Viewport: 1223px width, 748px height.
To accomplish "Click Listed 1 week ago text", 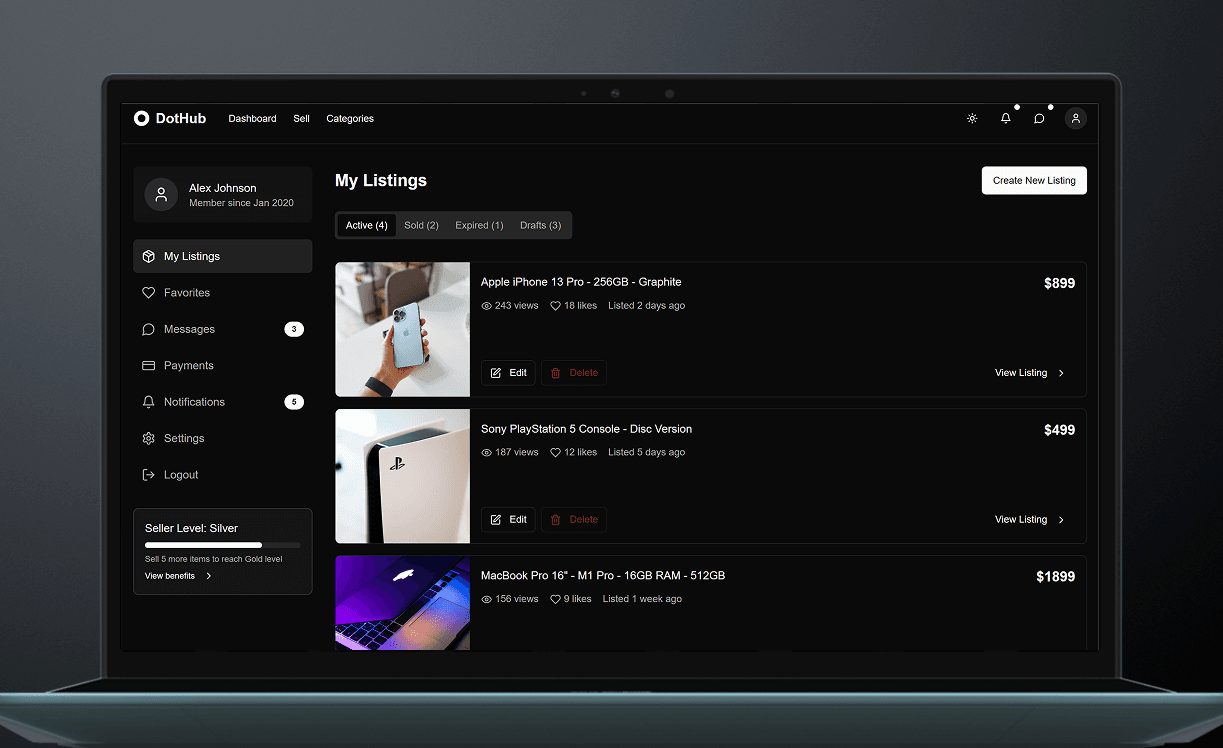I will pos(642,599).
